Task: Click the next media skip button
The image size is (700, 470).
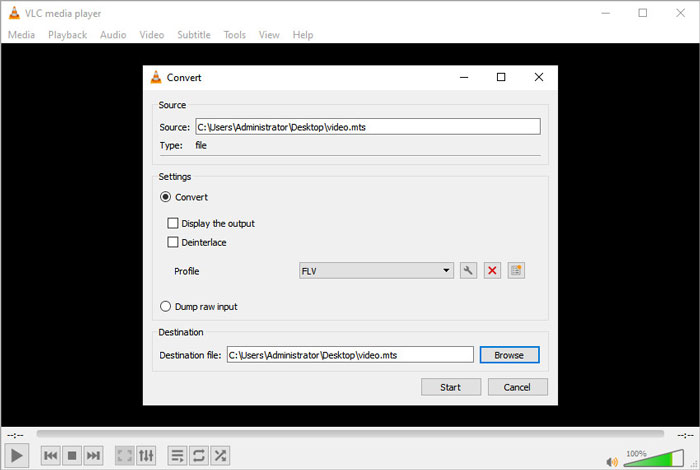Action: tap(93, 455)
